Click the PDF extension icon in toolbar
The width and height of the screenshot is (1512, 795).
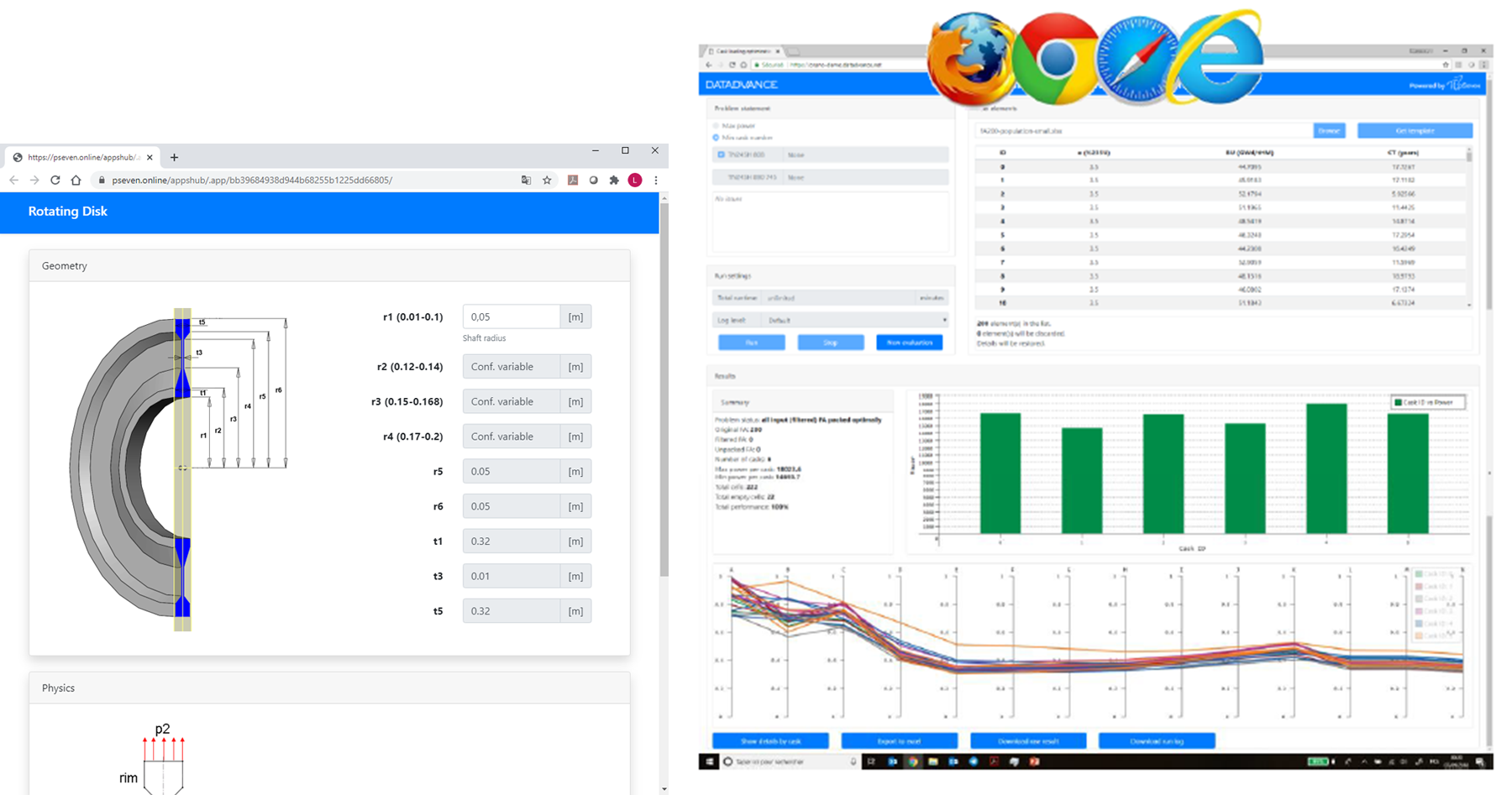(572, 180)
